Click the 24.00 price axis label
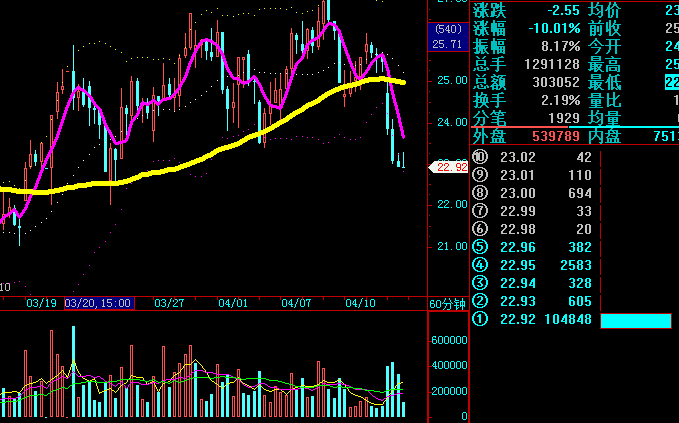679x423 pixels. pyautogui.click(x=453, y=123)
